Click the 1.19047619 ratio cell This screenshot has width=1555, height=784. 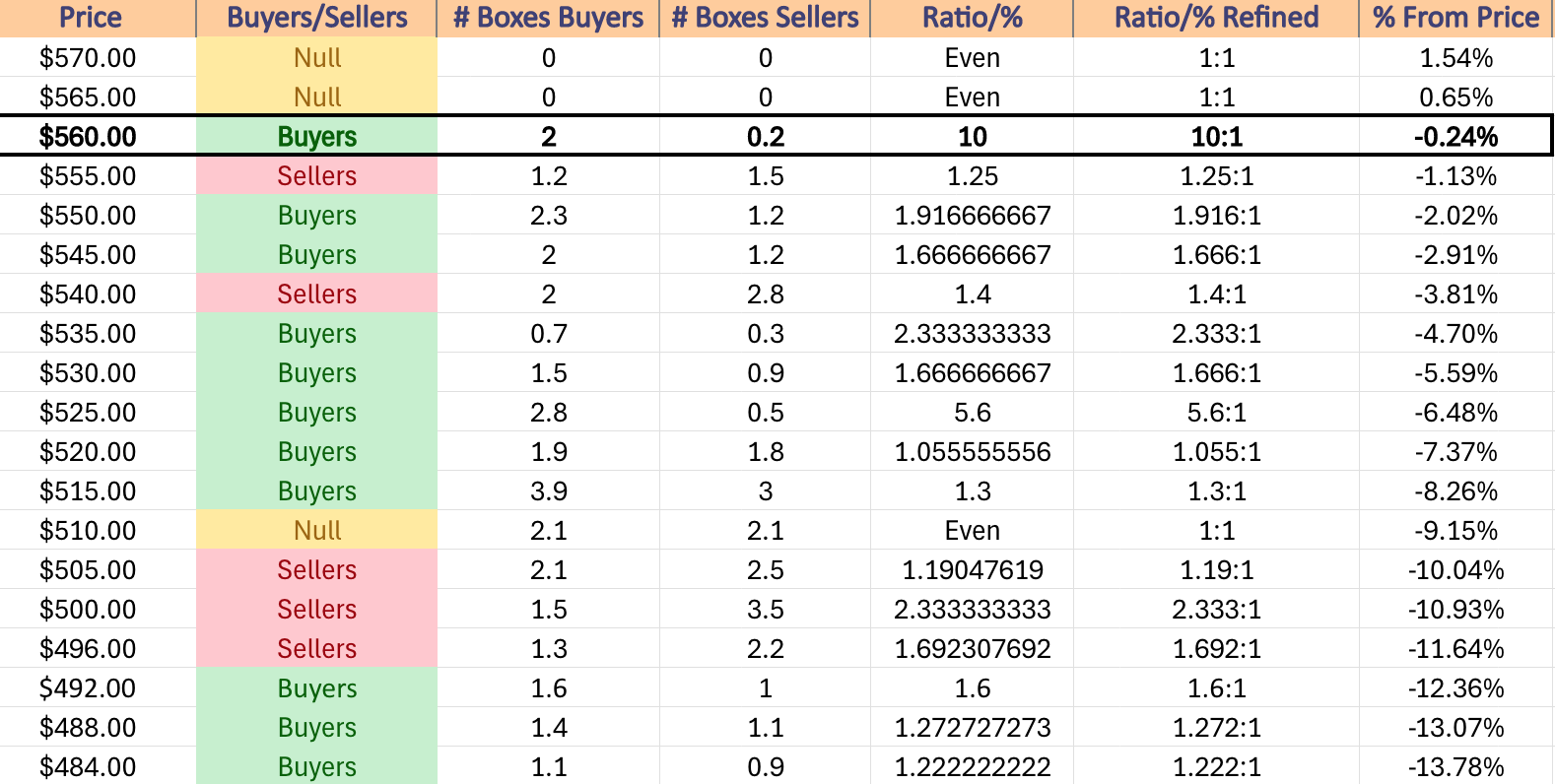pos(972,569)
